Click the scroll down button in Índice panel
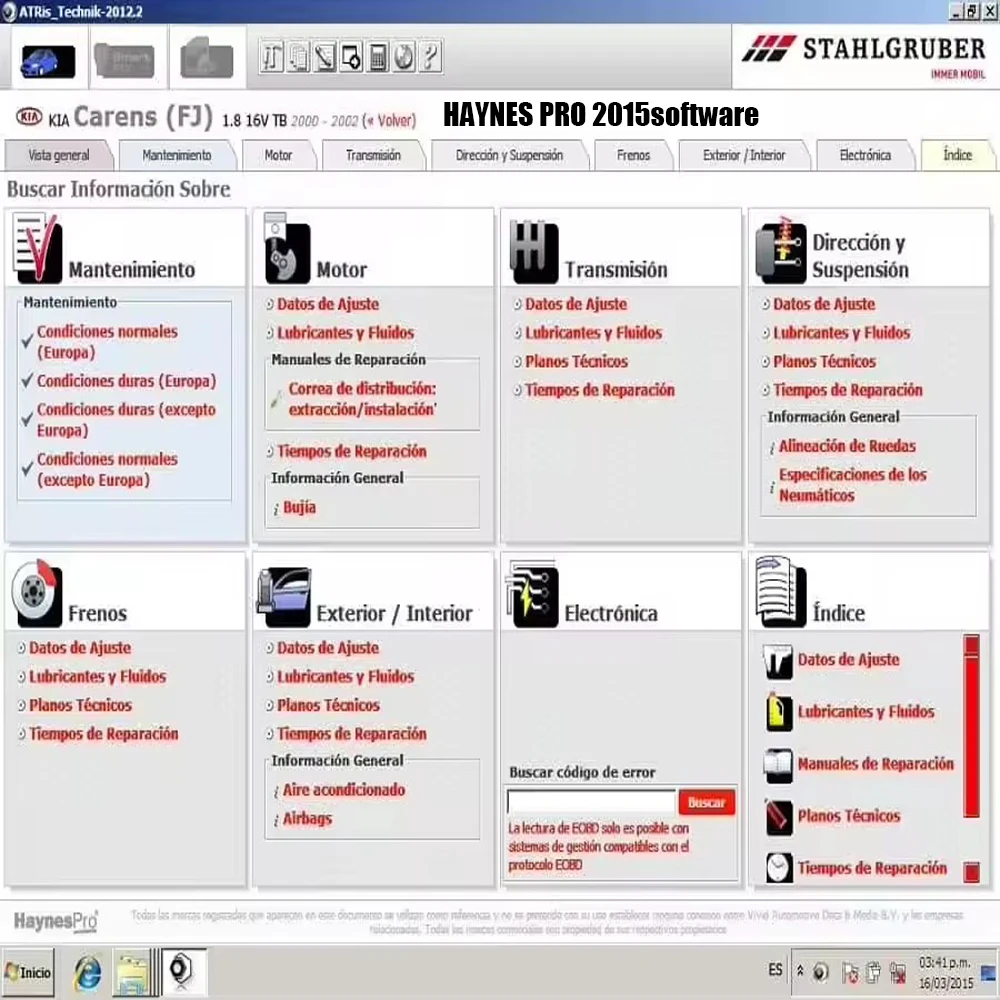Screen dimensions: 1000x1000 click(971, 872)
